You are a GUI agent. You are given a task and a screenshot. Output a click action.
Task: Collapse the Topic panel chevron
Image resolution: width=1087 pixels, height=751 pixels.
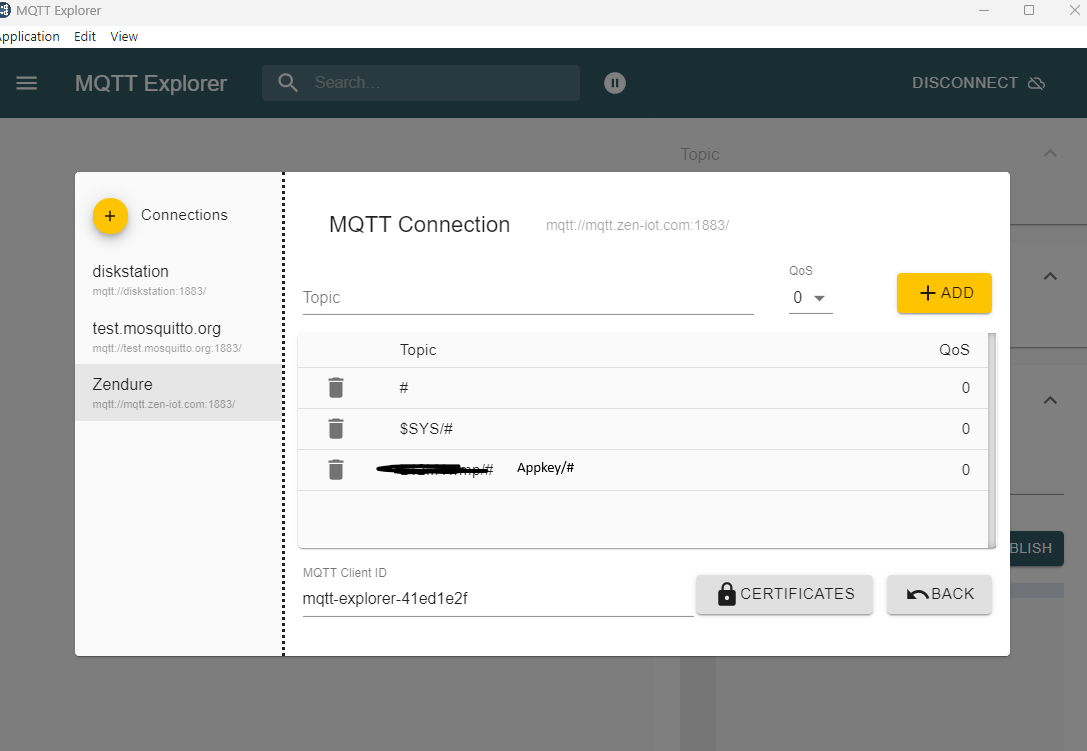coord(1050,154)
